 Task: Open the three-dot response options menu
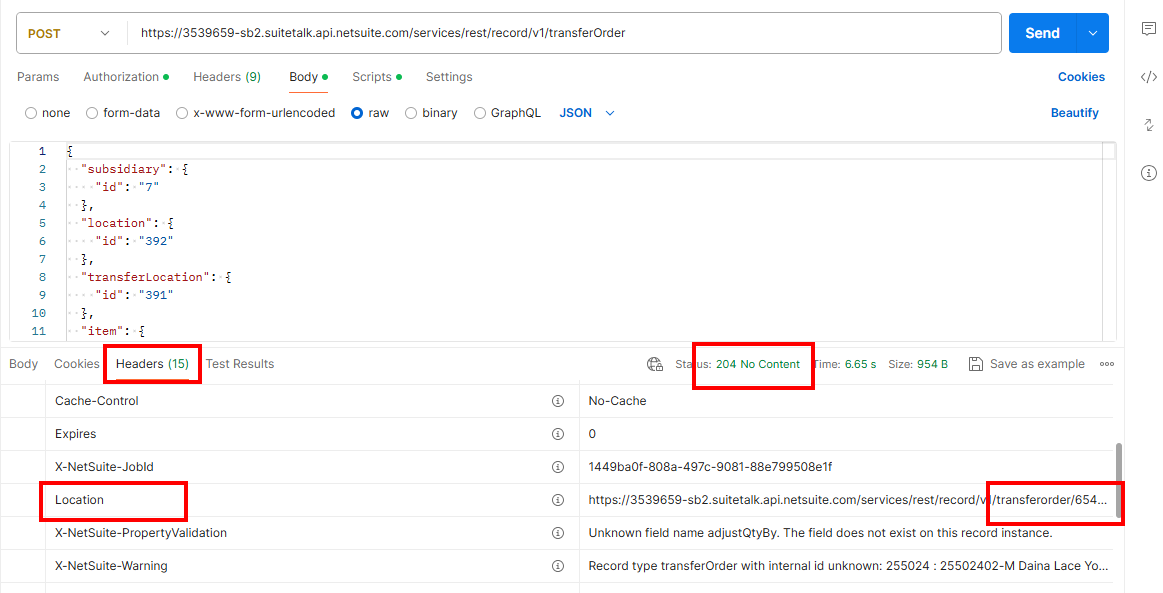1106,364
